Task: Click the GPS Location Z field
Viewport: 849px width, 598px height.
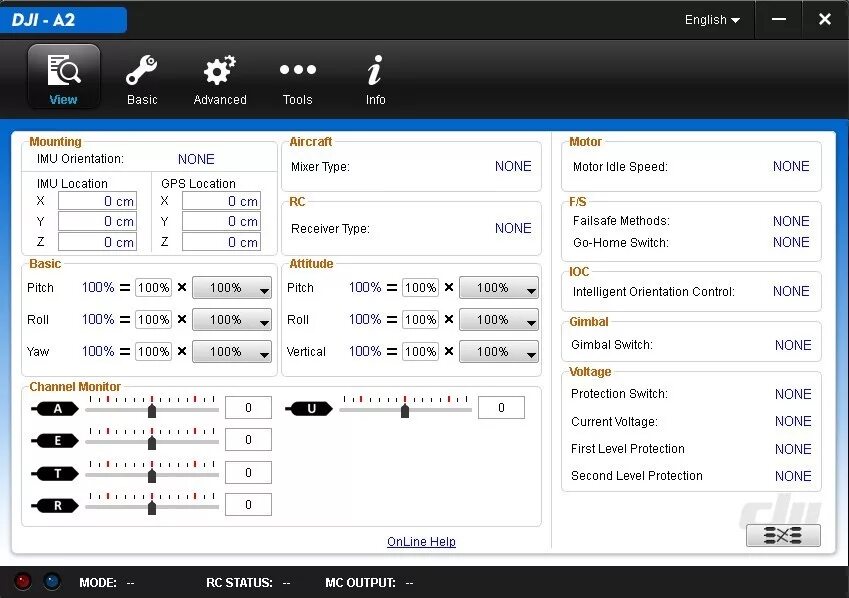Action: (221, 242)
